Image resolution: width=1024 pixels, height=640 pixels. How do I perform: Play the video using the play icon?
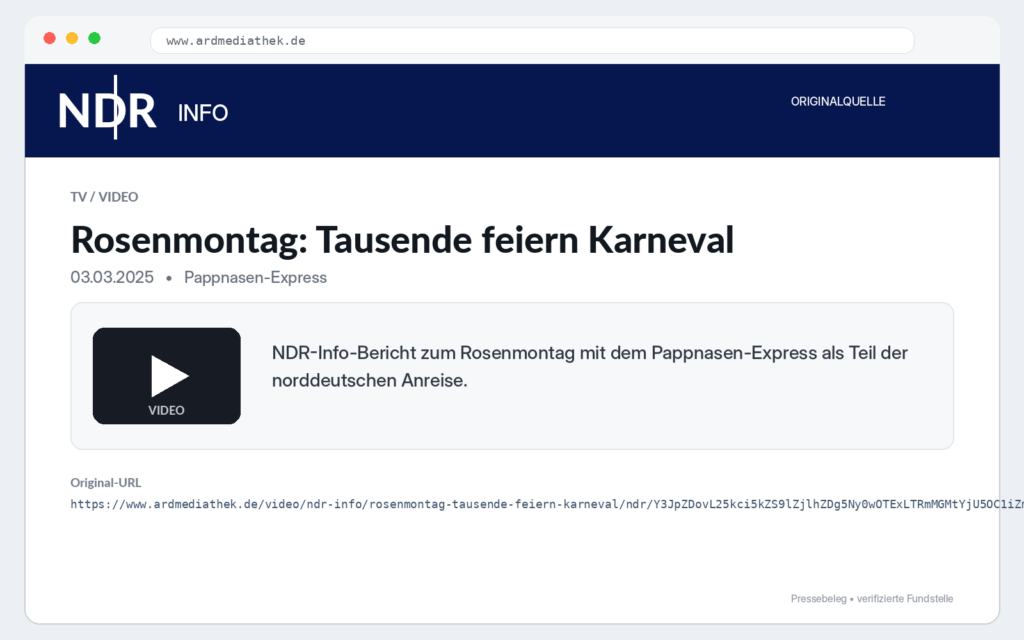click(170, 376)
